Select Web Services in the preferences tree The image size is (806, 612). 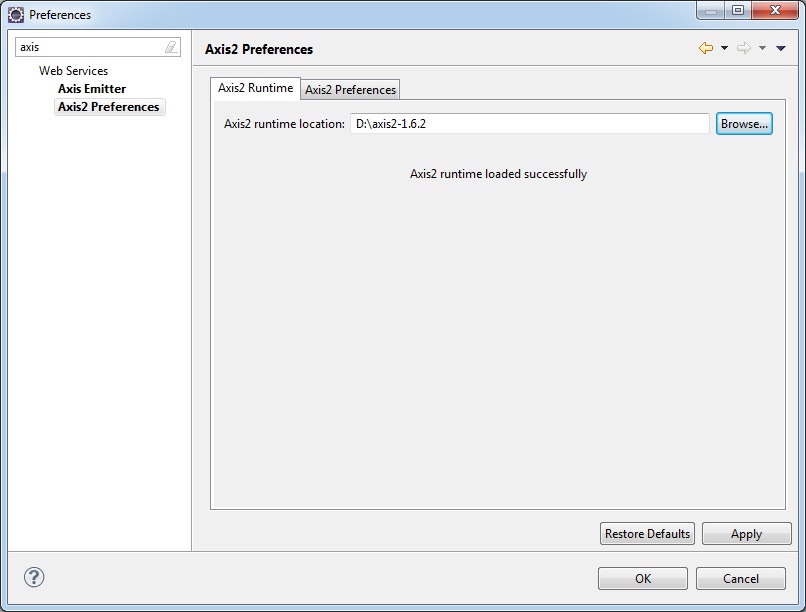(74, 70)
